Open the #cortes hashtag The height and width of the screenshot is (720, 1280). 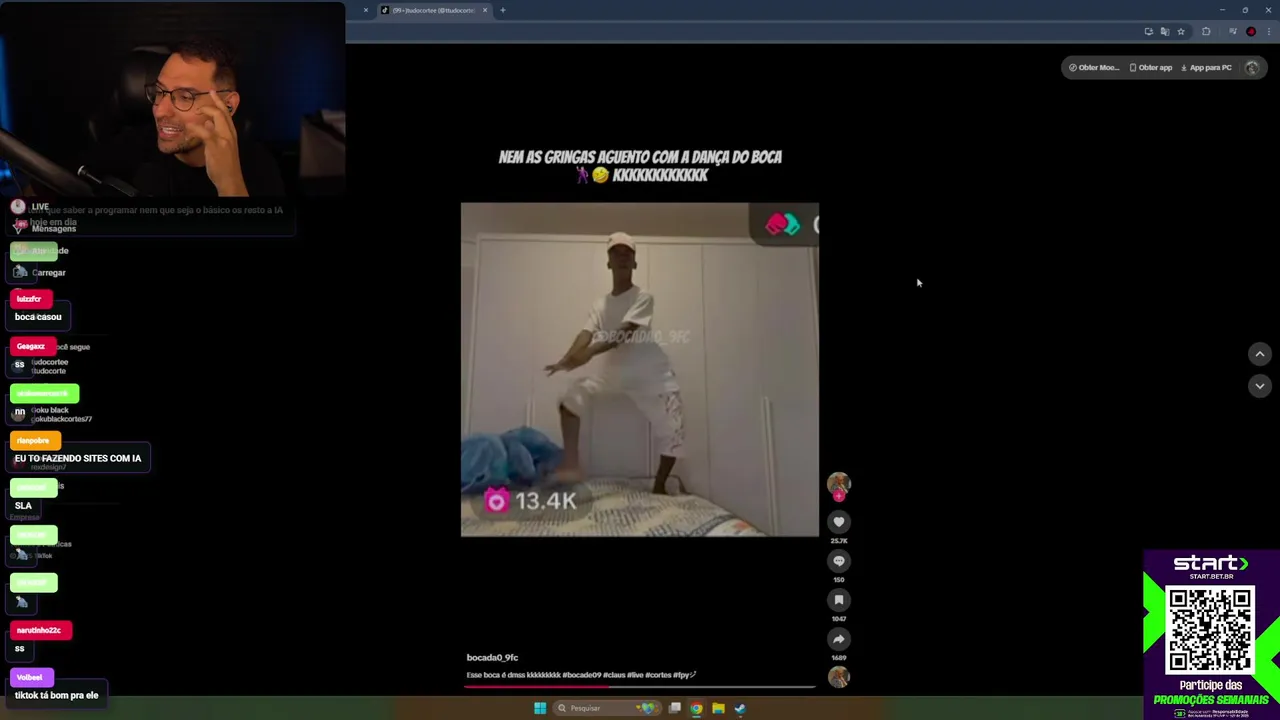pyautogui.click(x=658, y=675)
